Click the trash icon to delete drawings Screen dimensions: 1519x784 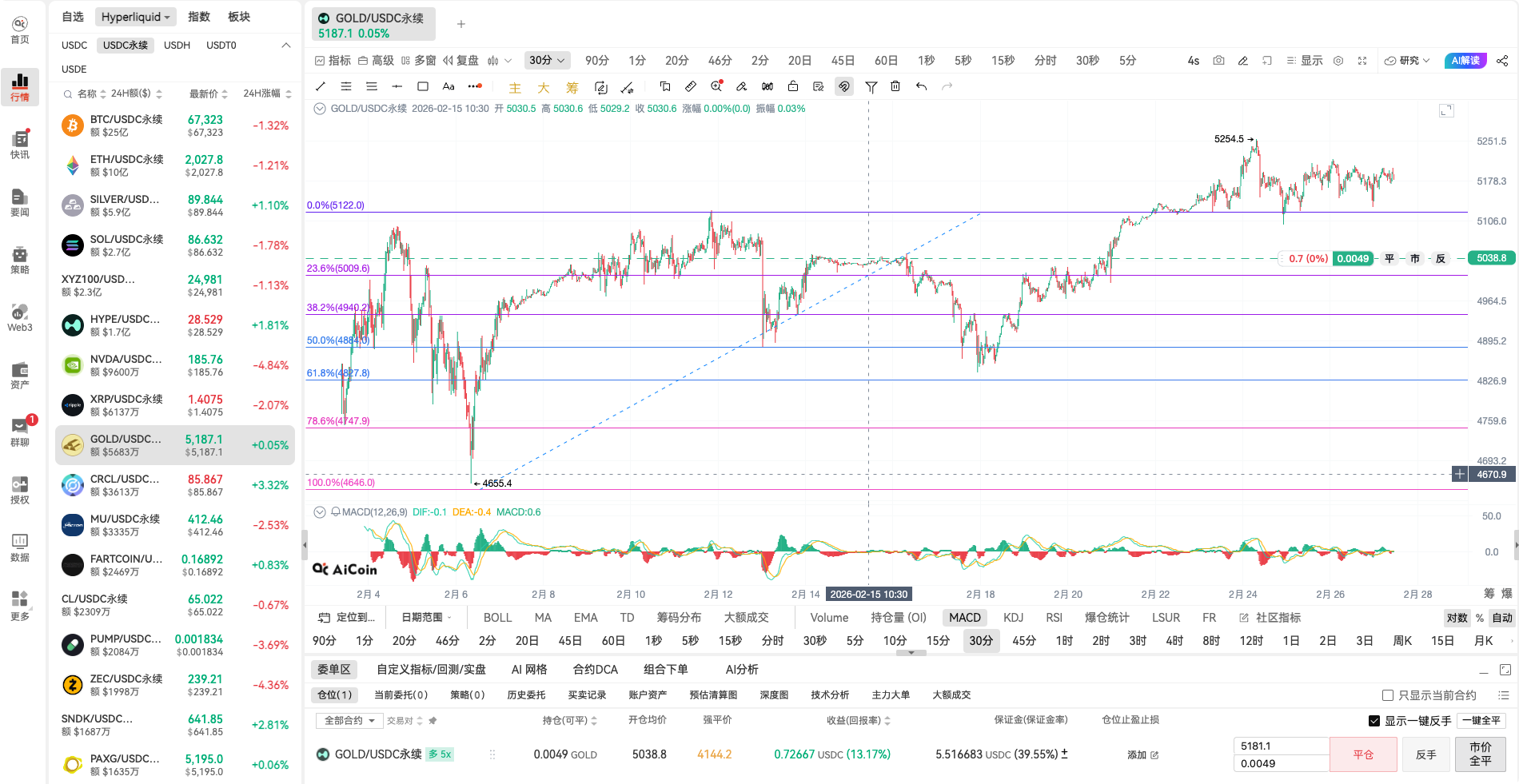coord(895,86)
